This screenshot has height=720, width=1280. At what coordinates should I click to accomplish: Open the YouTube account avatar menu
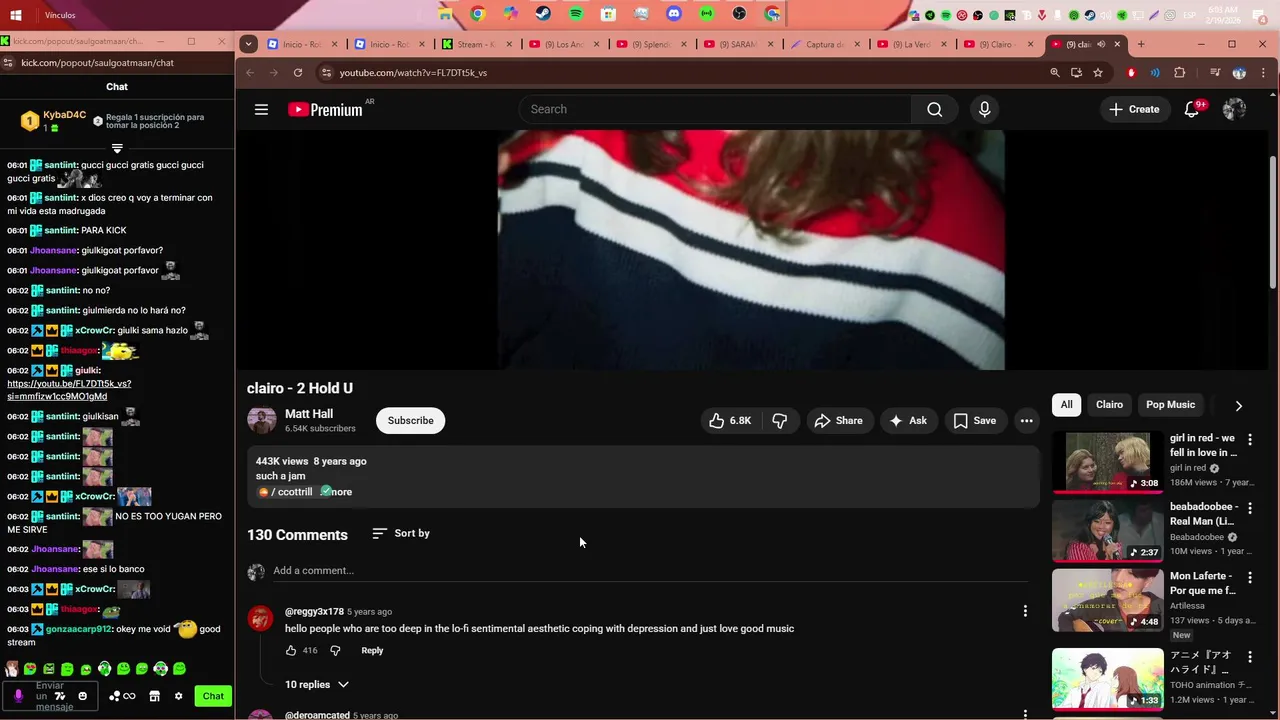tap(1234, 109)
